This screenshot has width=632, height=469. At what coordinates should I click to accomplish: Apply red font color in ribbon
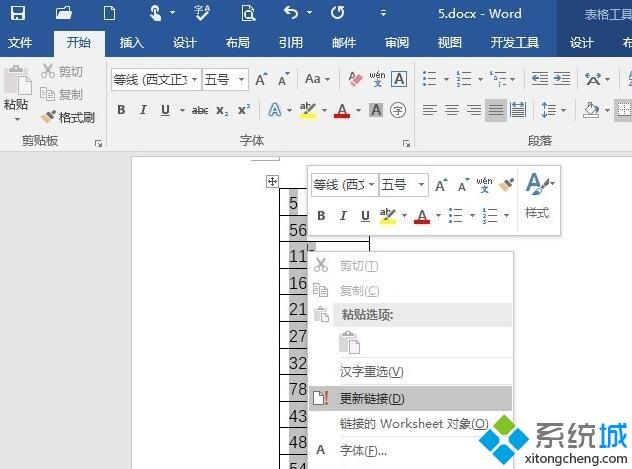coord(342,110)
